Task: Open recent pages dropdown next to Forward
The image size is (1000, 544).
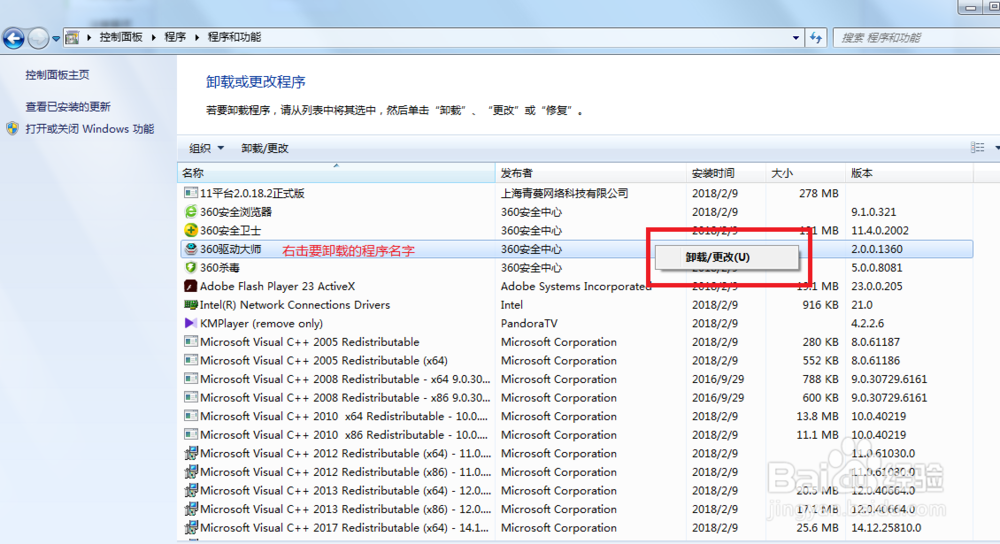Action: [56, 39]
